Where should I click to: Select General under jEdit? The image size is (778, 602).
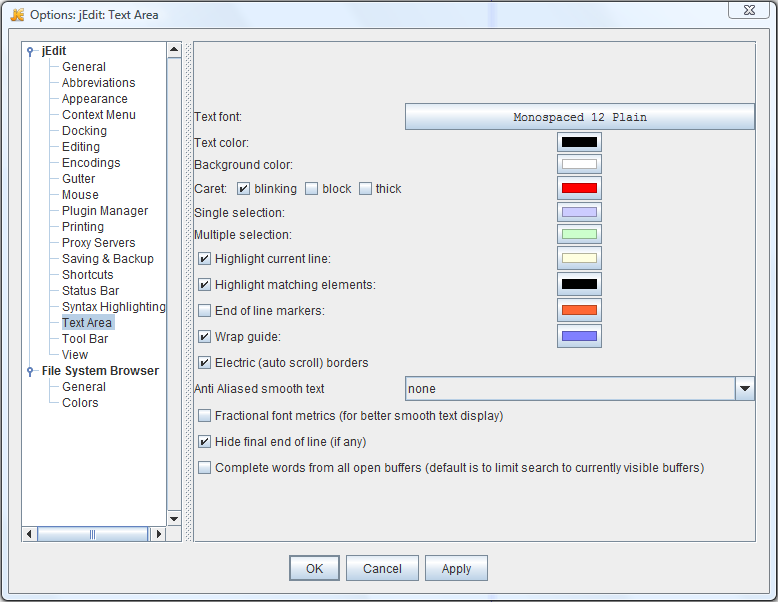84,67
